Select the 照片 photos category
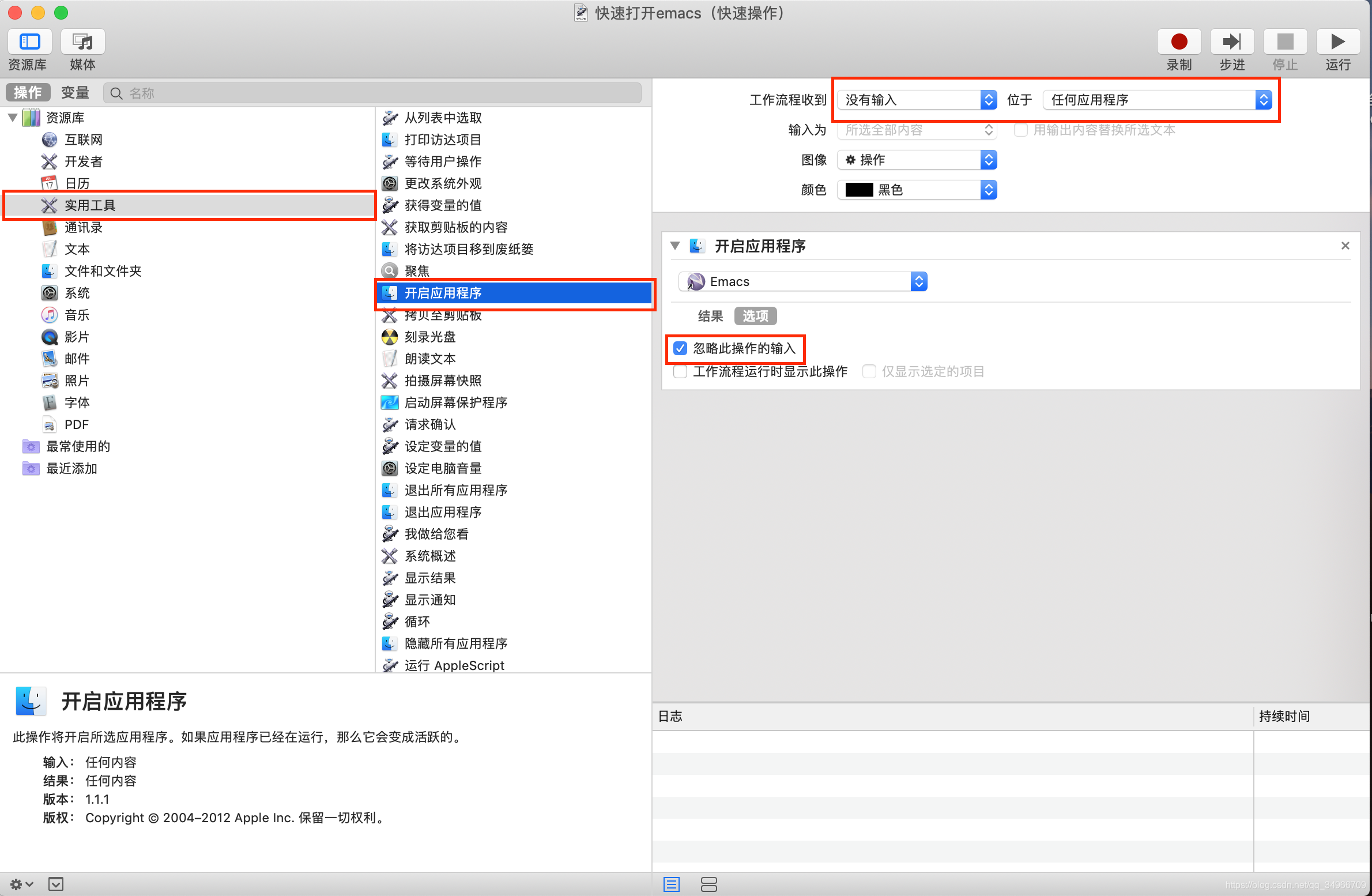Image resolution: width=1372 pixels, height=896 pixels. pyautogui.click(x=77, y=381)
